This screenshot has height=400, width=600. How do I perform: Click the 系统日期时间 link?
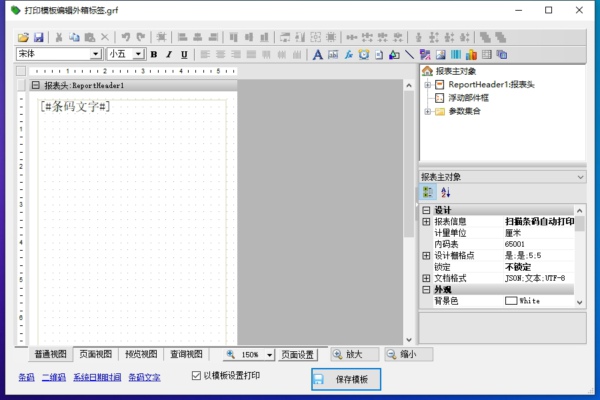point(97,378)
